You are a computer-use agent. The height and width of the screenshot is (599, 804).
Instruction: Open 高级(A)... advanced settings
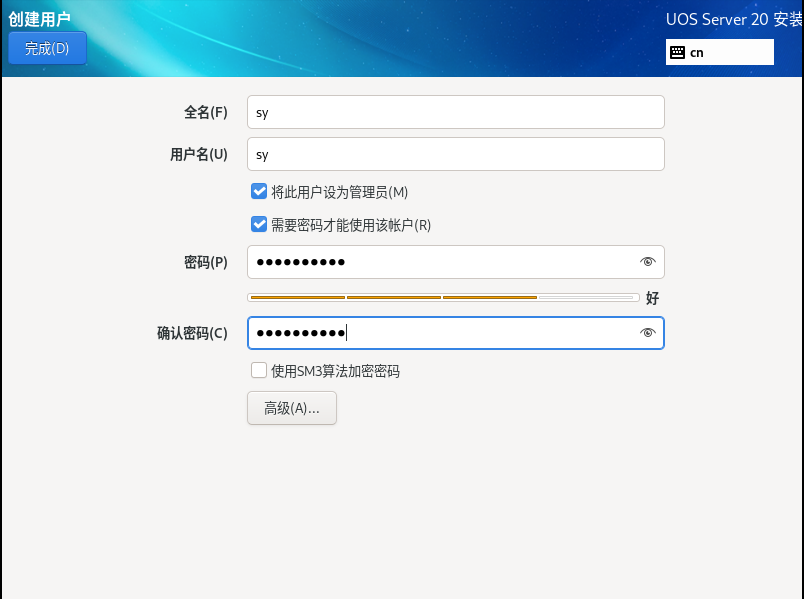292,408
